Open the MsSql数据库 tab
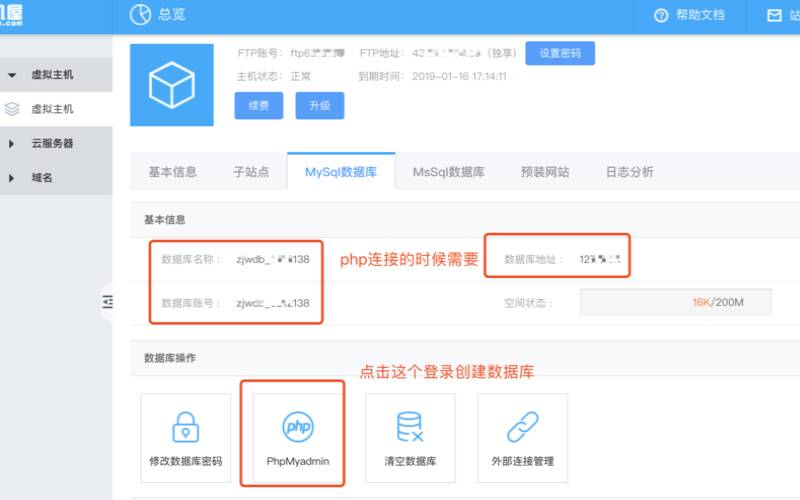 [448, 172]
